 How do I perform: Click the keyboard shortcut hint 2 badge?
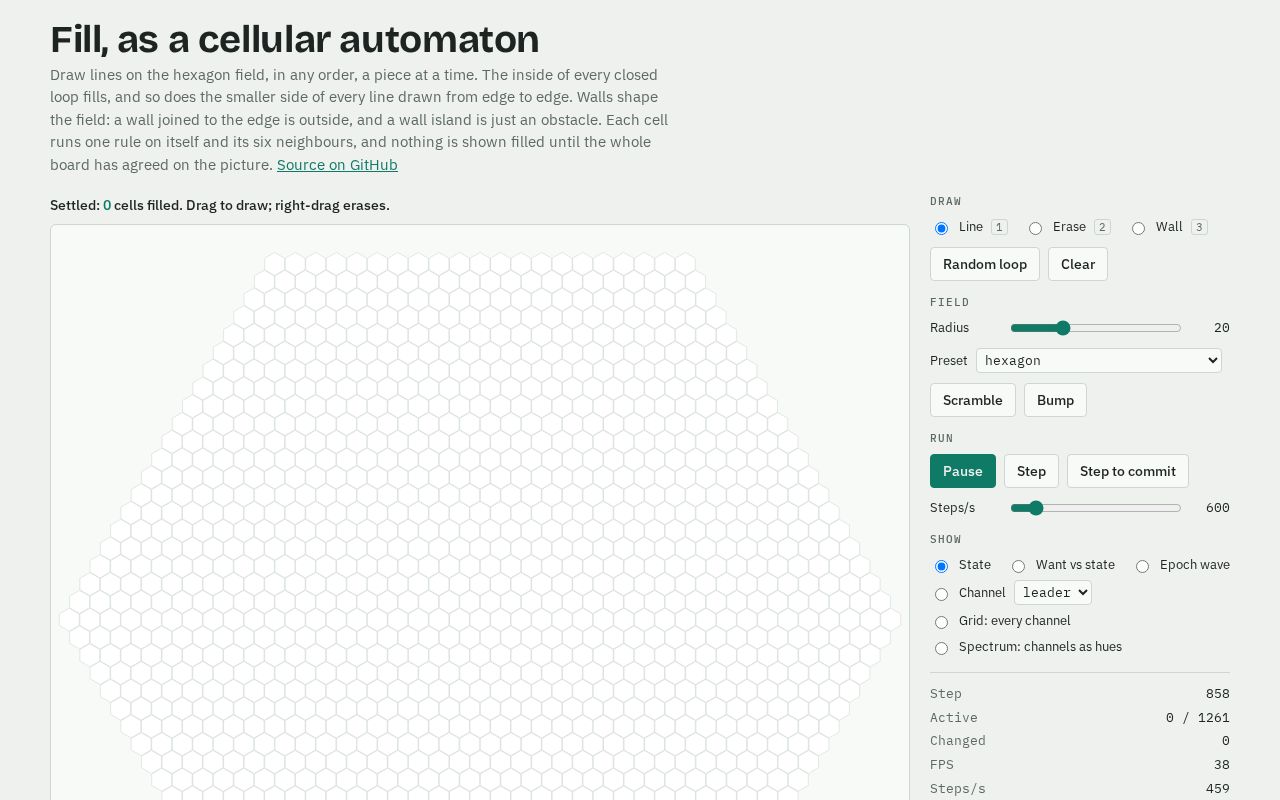click(x=1102, y=227)
